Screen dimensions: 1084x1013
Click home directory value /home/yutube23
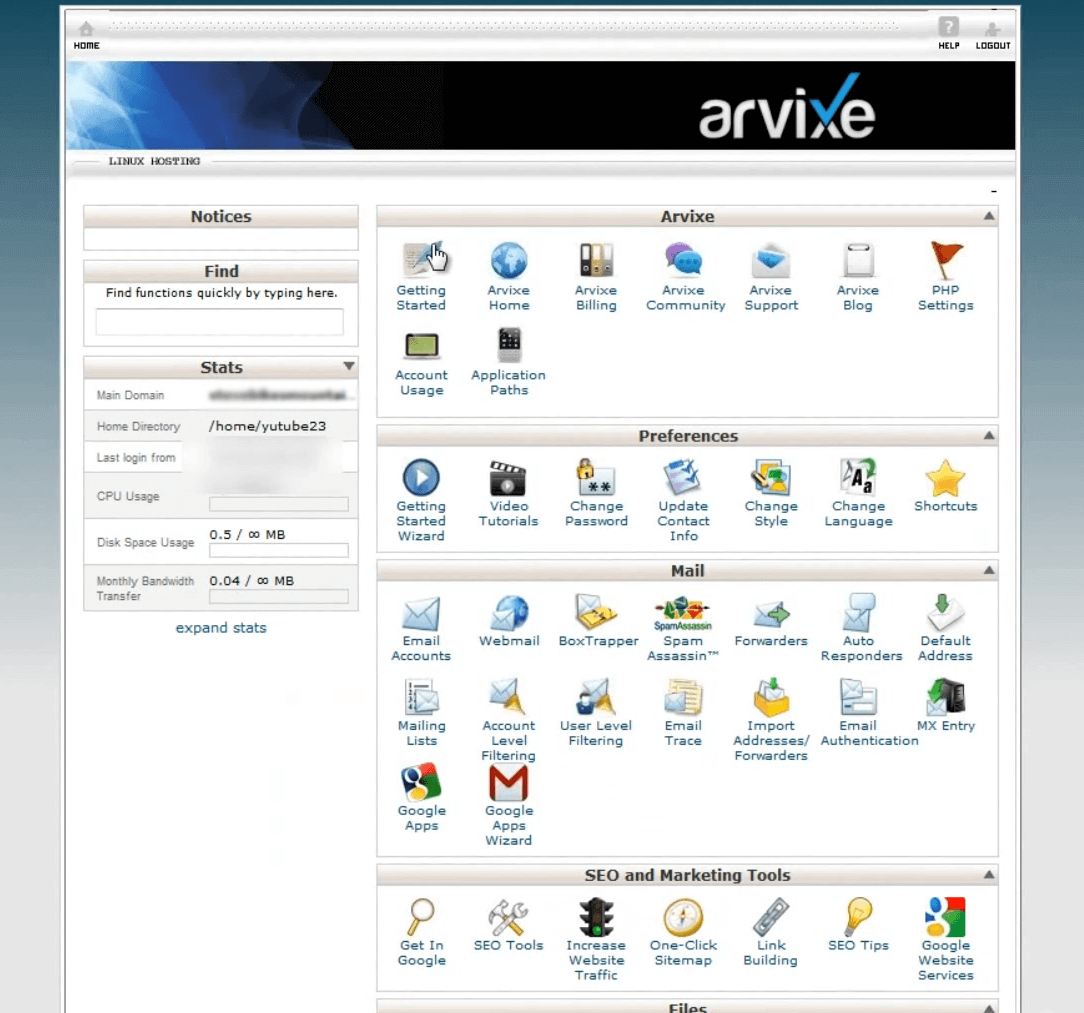(x=268, y=426)
